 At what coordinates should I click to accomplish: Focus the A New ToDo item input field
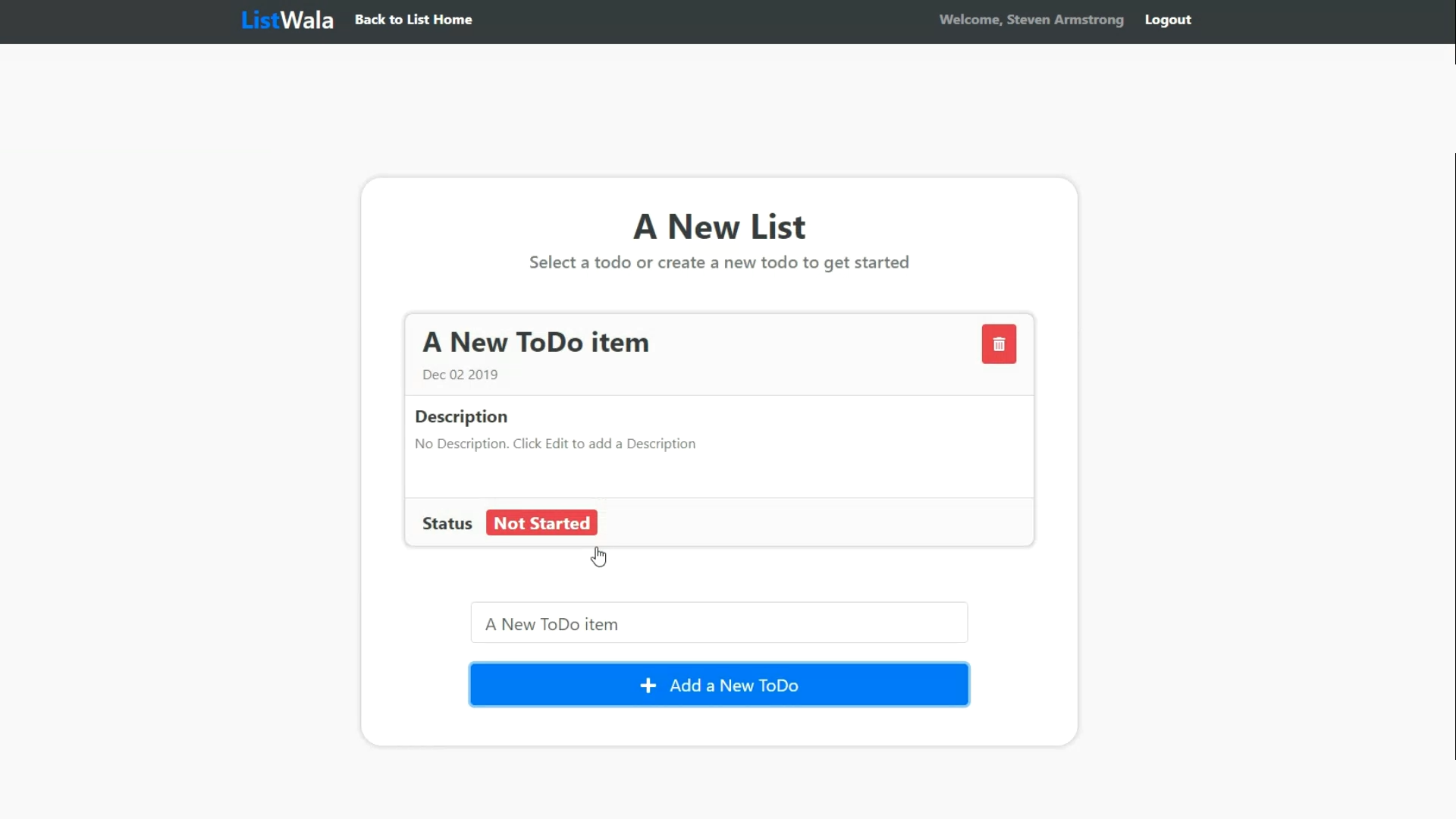(x=719, y=623)
